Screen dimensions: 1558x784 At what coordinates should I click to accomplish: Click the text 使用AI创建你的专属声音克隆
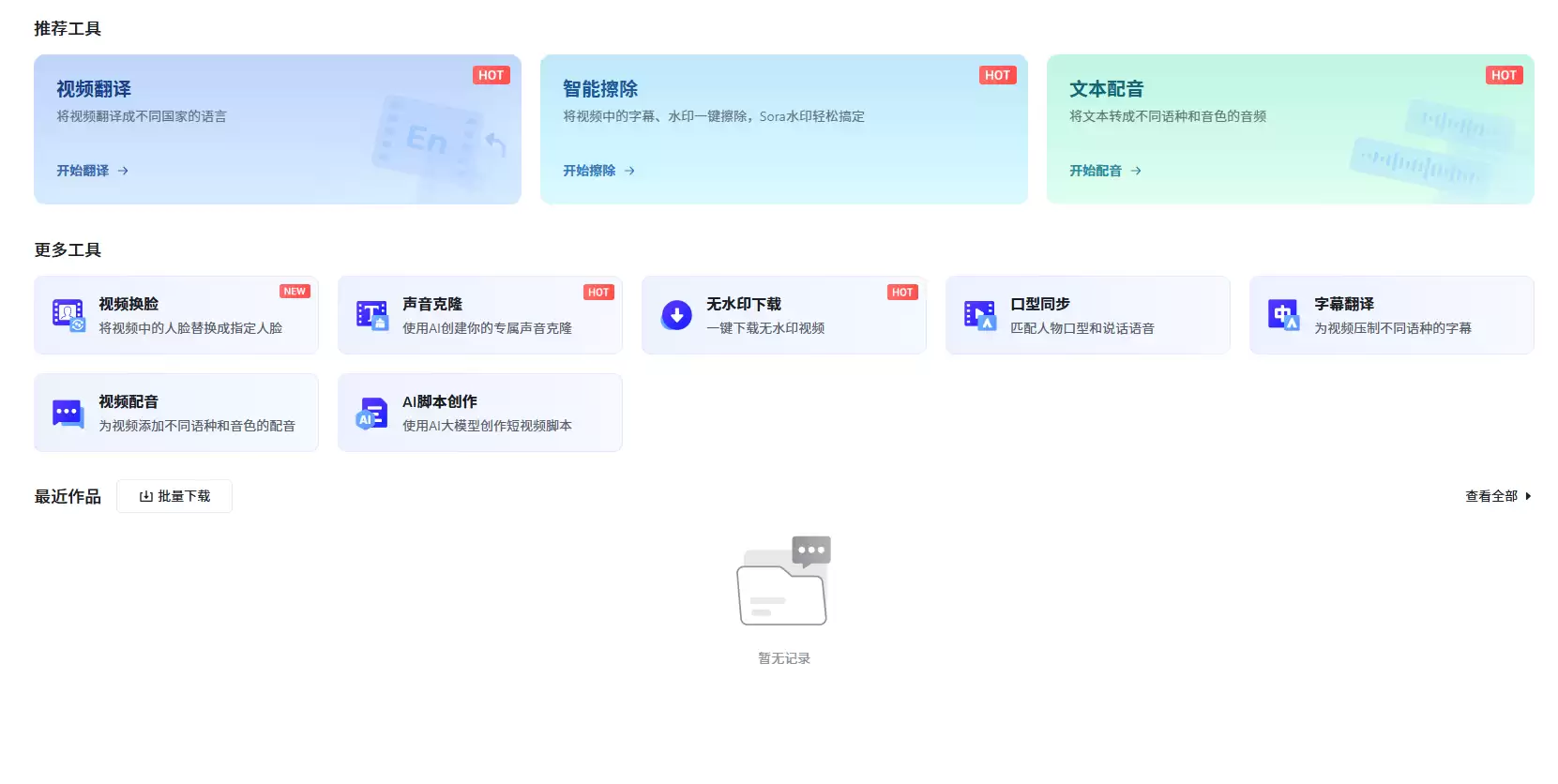[487, 328]
